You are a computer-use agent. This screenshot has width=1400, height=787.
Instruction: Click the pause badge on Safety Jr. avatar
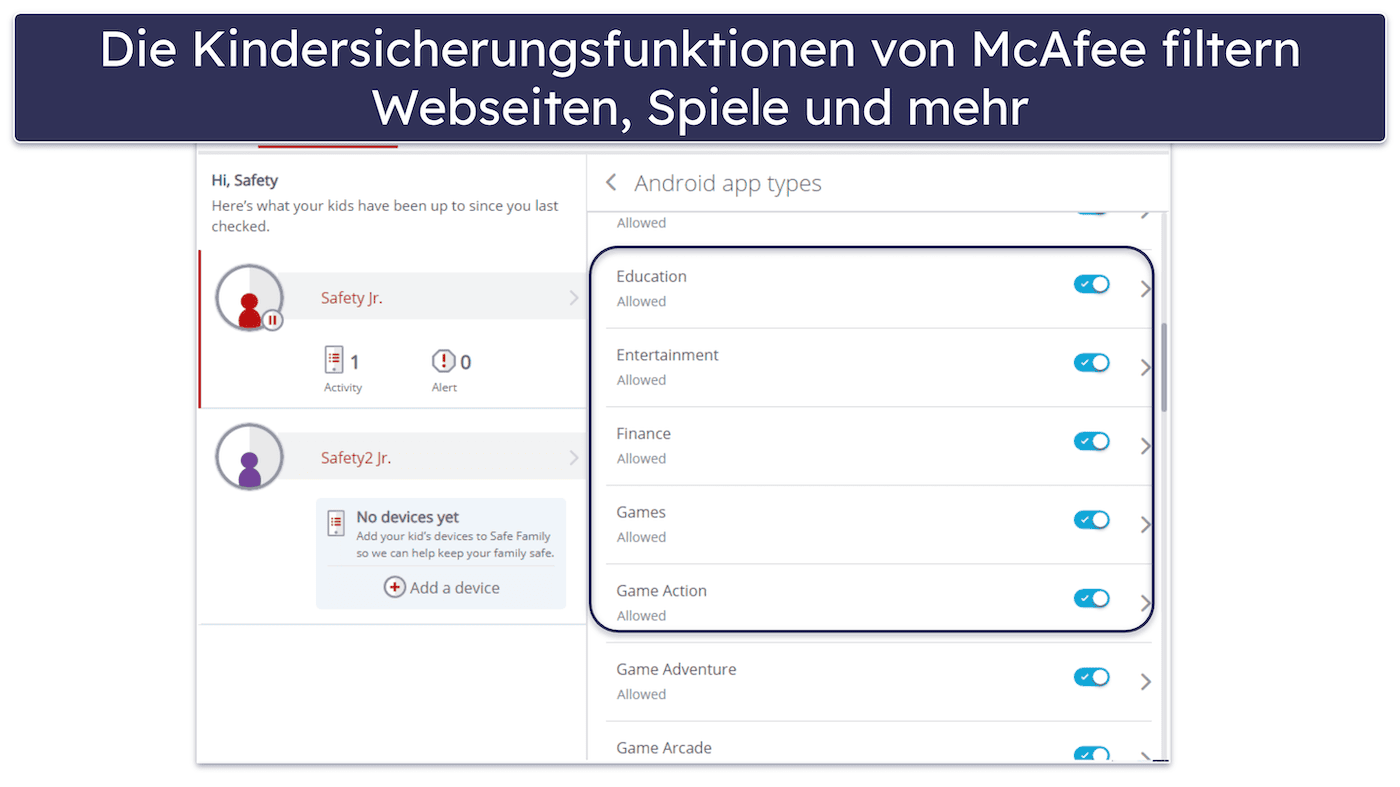pyautogui.click(x=273, y=320)
